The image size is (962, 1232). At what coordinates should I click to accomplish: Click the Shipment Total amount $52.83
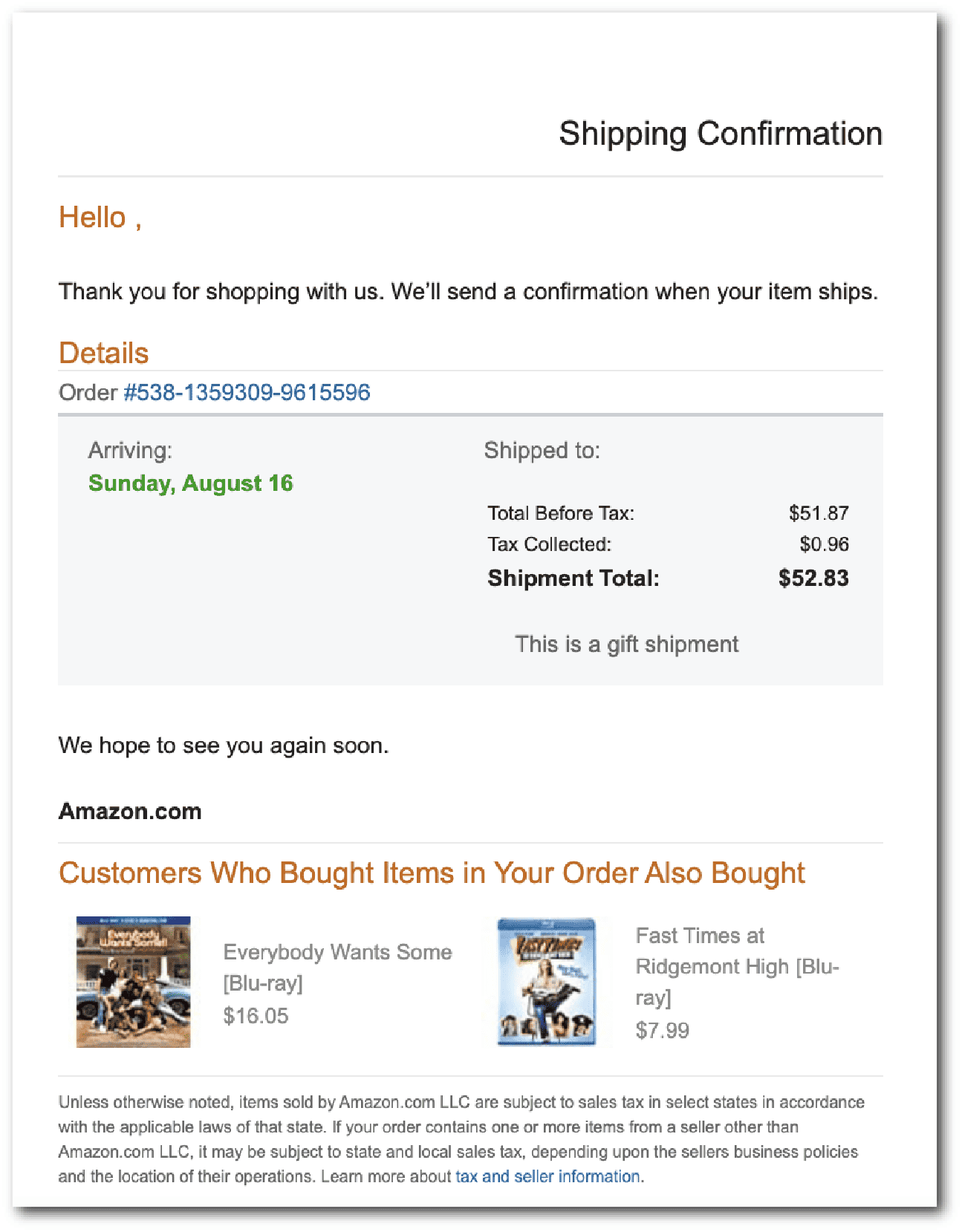pyautogui.click(x=813, y=578)
